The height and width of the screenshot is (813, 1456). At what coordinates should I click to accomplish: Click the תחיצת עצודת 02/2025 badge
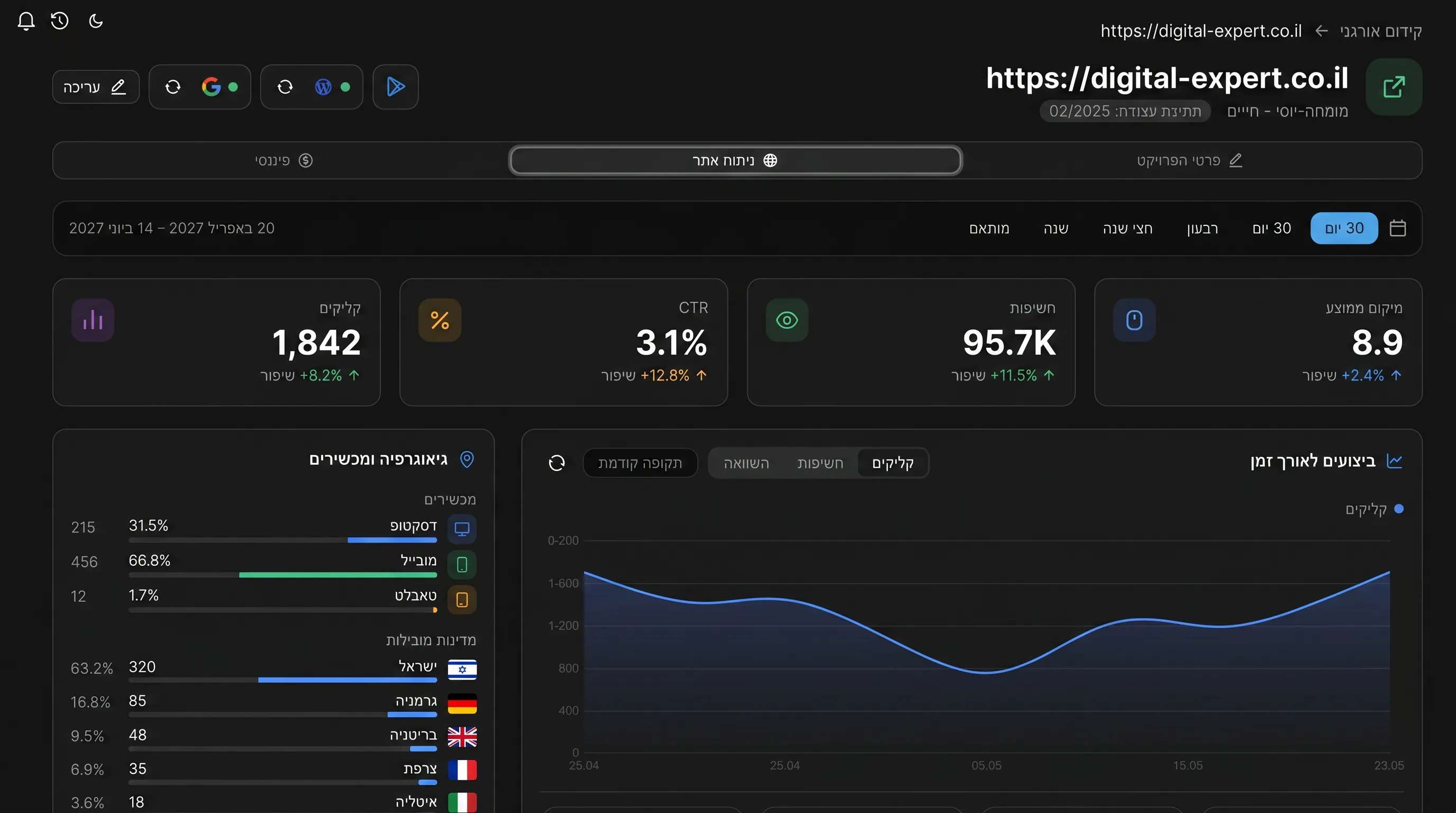(x=1125, y=111)
